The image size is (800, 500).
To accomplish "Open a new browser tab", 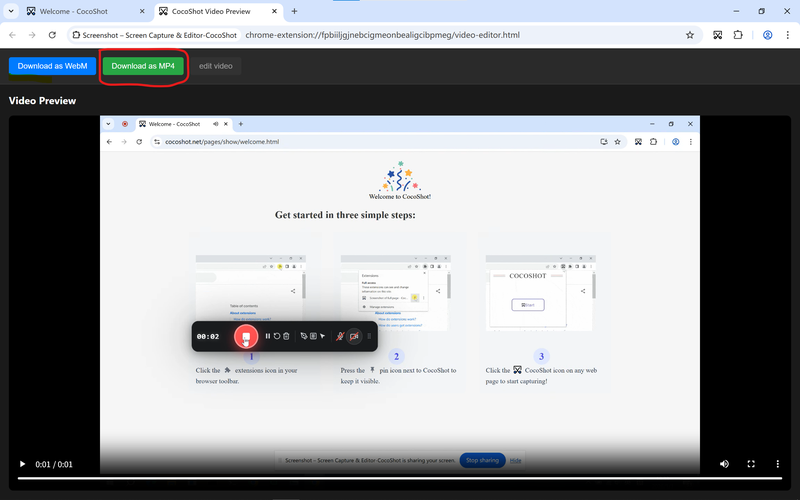I will (294, 11).
